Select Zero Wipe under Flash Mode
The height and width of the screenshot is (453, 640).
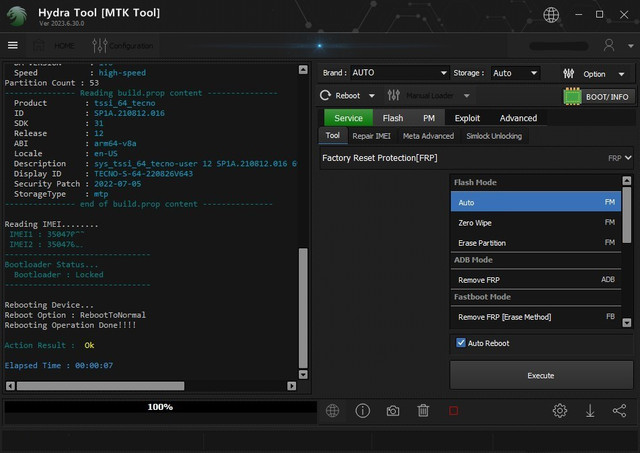[536, 223]
